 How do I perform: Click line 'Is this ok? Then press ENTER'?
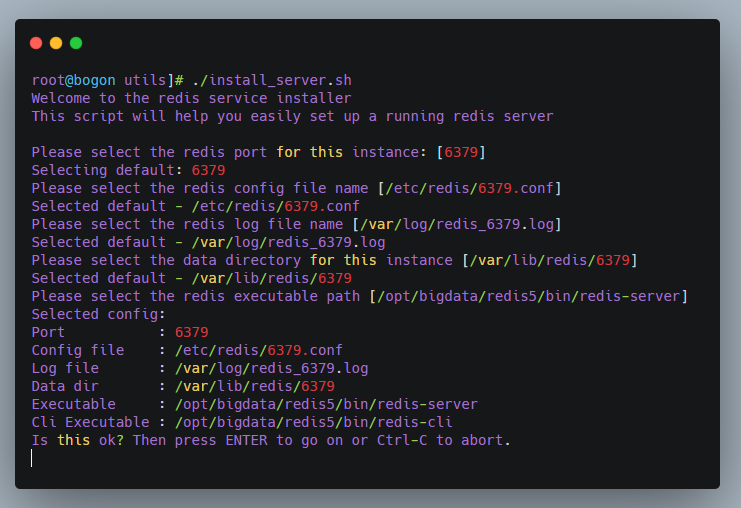click(x=271, y=440)
